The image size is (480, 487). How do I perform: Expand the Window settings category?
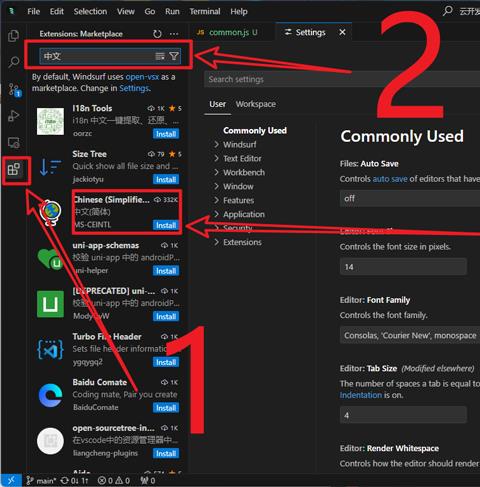click(234, 186)
